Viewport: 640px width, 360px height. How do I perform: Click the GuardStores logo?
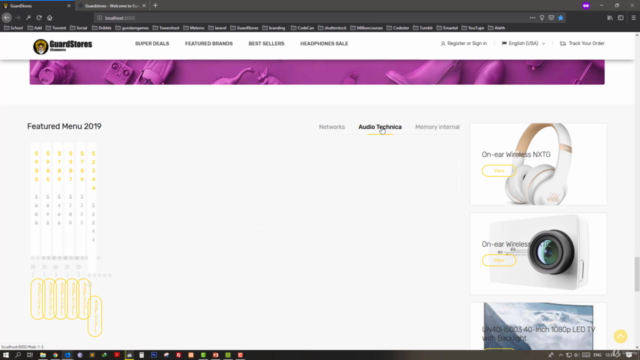62,46
